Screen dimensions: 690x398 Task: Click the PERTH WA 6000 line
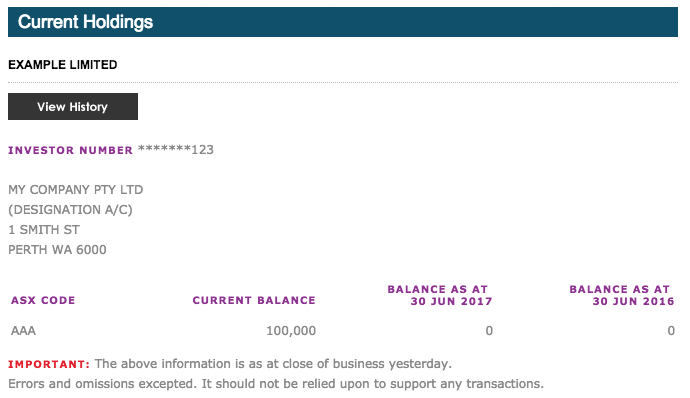click(x=57, y=250)
